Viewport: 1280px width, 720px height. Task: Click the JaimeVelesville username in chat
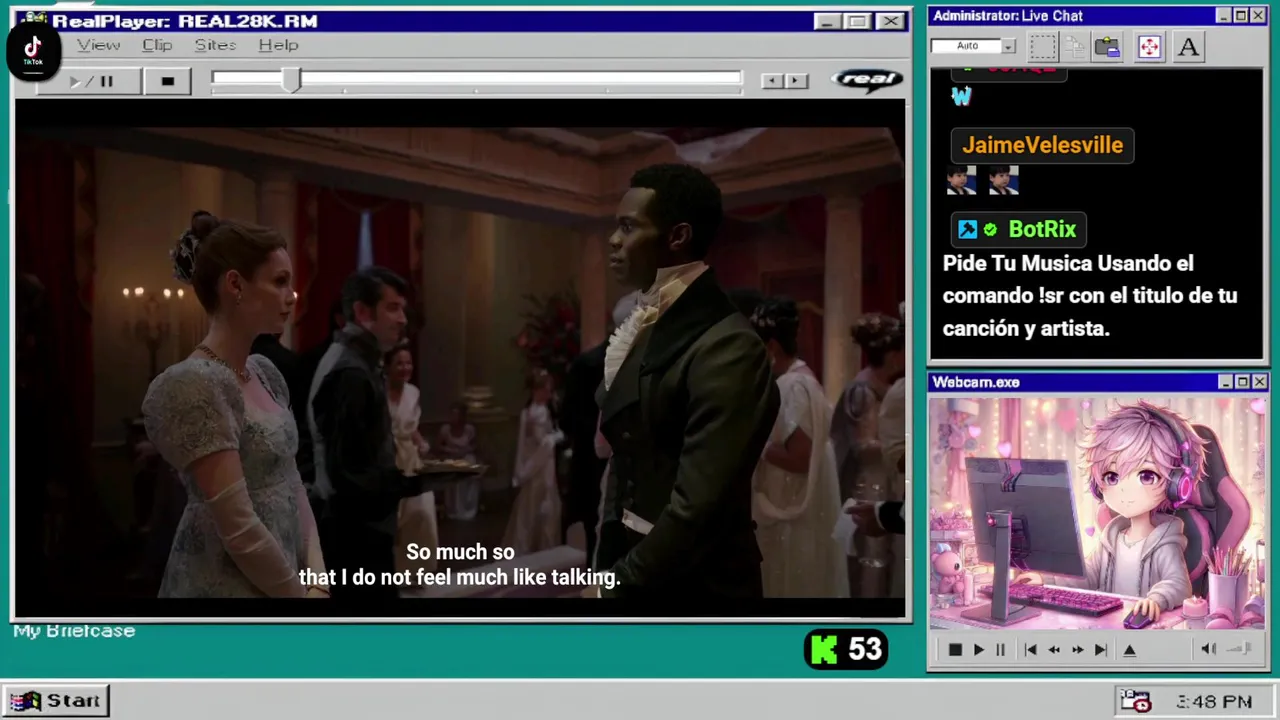click(1042, 145)
